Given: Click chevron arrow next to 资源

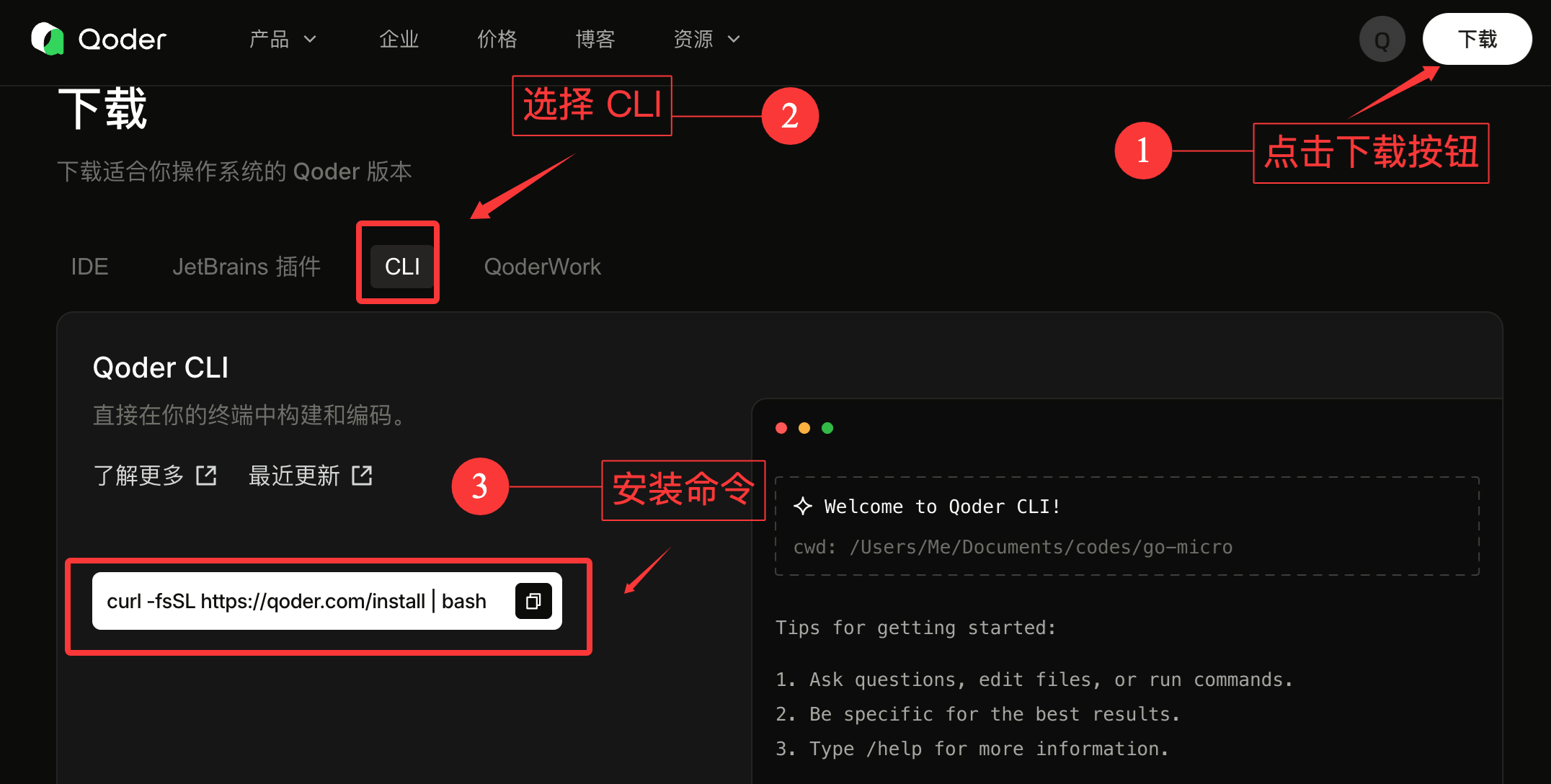Looking at the screenshot, I should pos(734,40).
